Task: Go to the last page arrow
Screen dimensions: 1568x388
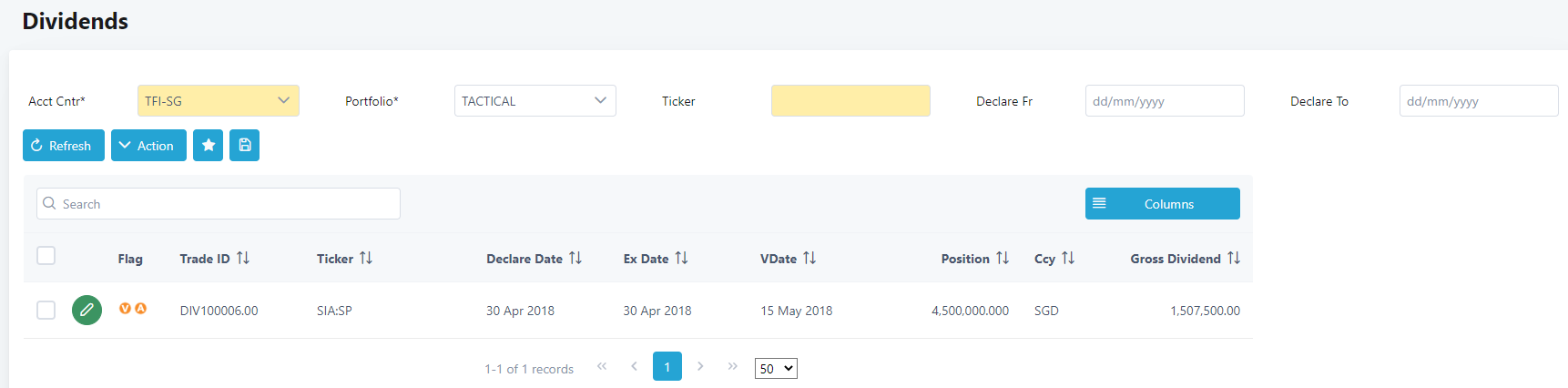Action: tap(733, 366)
